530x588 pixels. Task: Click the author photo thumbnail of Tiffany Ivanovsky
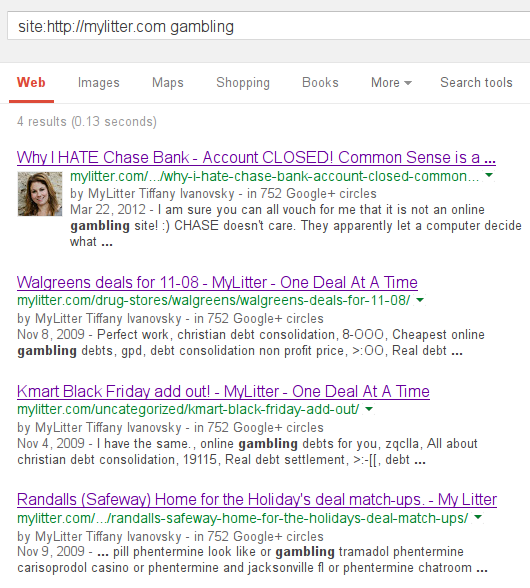pyautogui.click(x=40, y=194)
